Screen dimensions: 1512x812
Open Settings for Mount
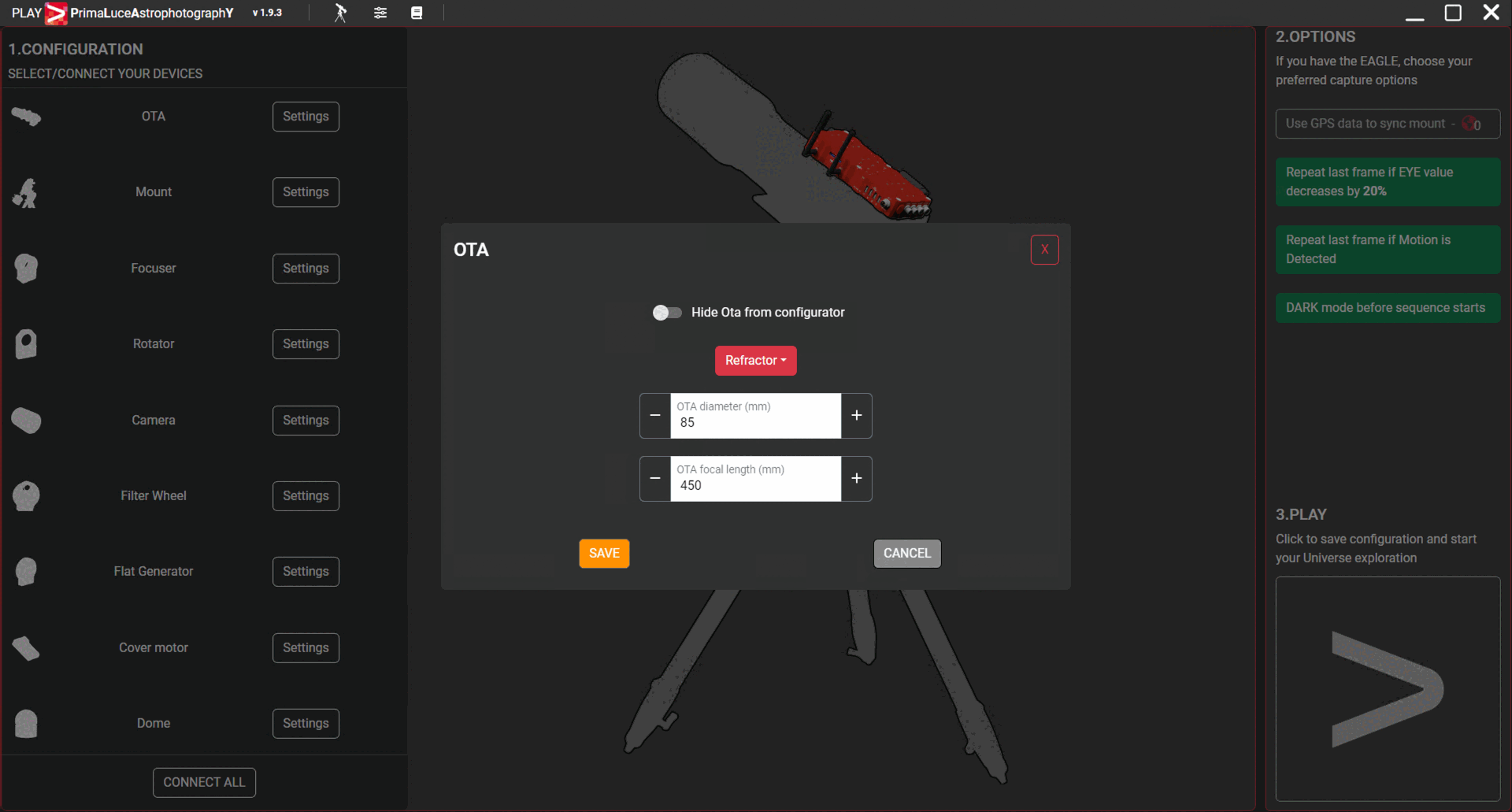click(306, 192)
